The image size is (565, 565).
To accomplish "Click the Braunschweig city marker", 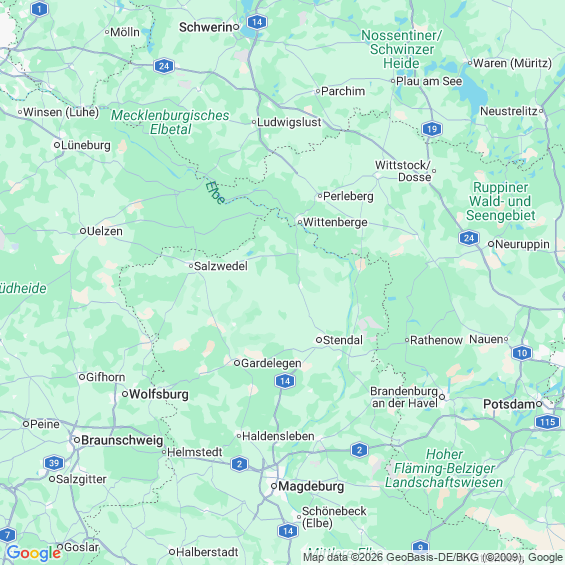I will point(77,440).
